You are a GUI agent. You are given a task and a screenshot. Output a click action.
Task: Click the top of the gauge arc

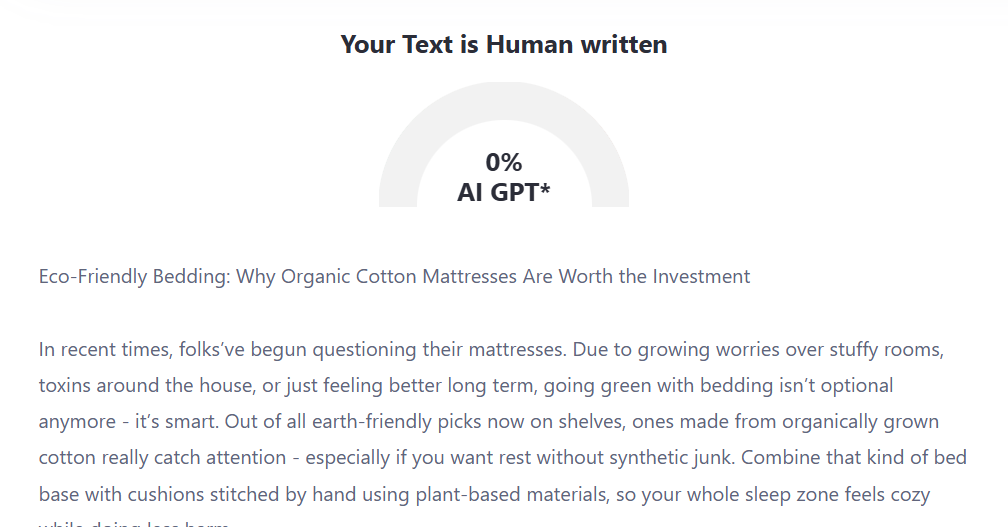[x=504, y=101]
